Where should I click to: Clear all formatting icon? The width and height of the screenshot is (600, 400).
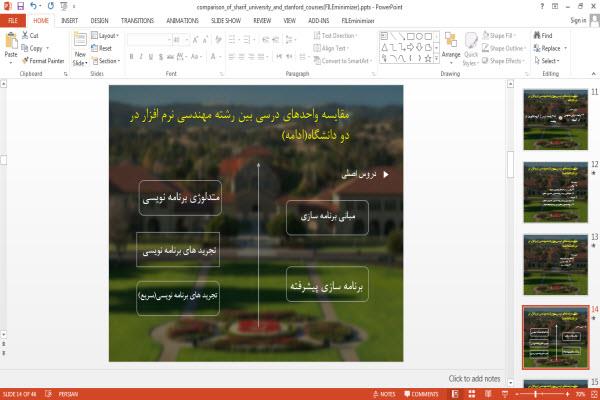[x=218, y=40]
